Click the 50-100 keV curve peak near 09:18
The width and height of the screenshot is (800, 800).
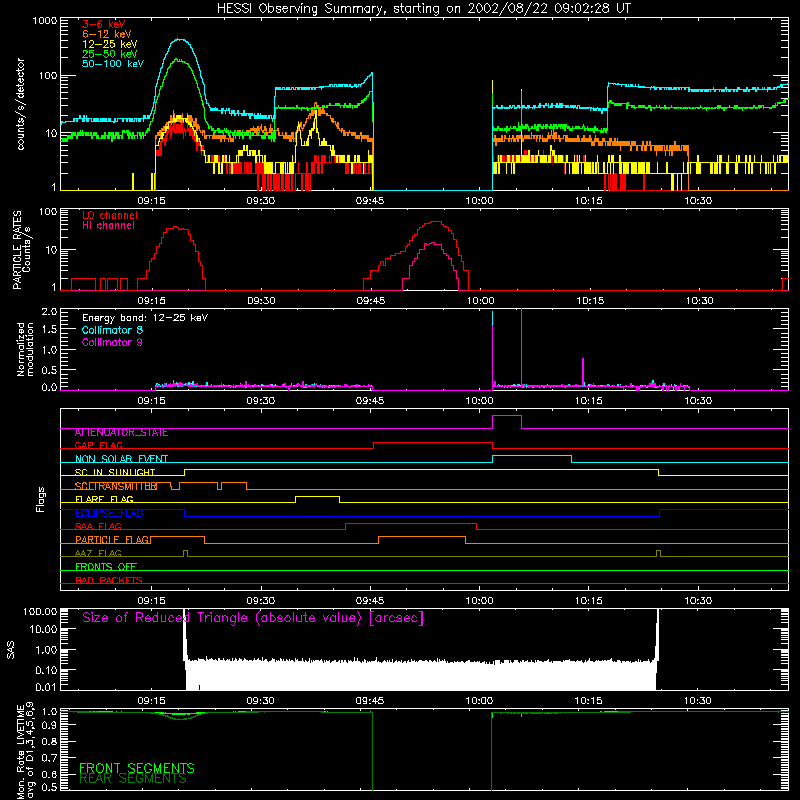point(179,39)
